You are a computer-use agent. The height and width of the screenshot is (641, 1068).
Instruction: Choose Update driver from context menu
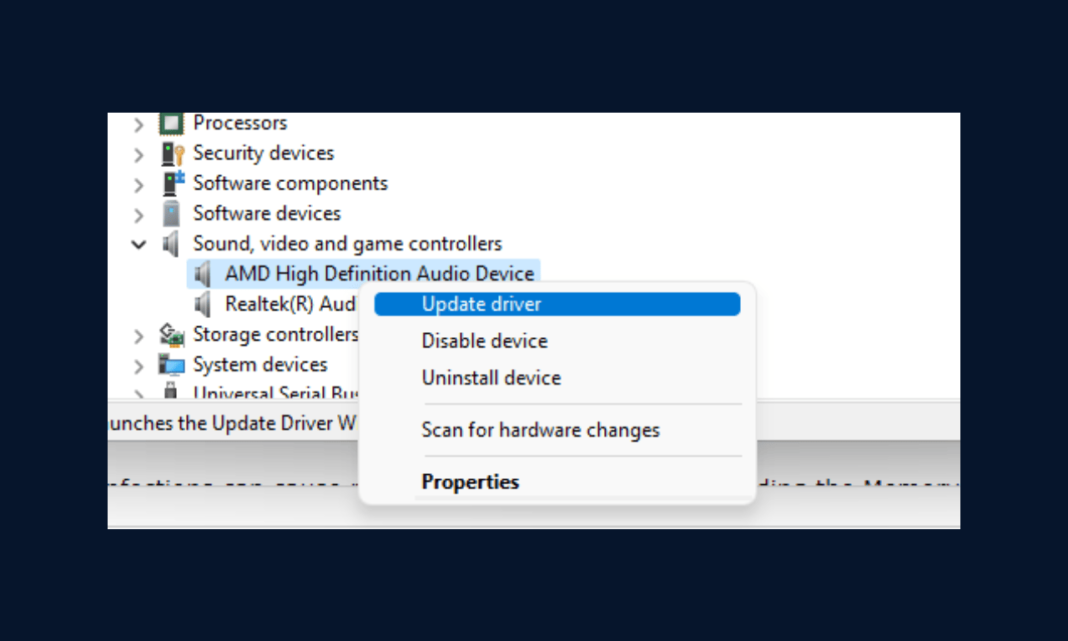[481, 304]
